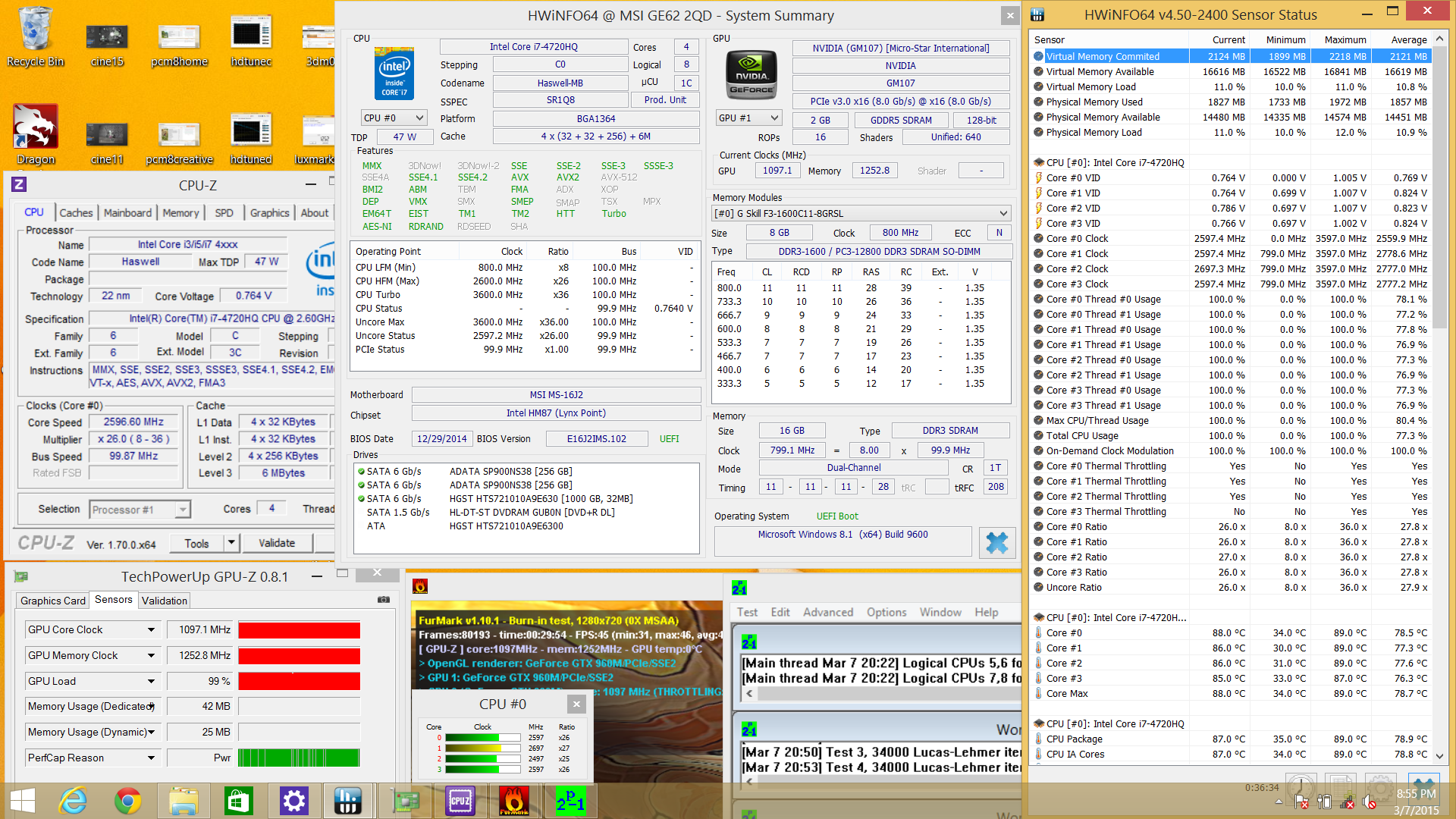
Task: Open the Prime95 Options menu
Action: [886, 612]
